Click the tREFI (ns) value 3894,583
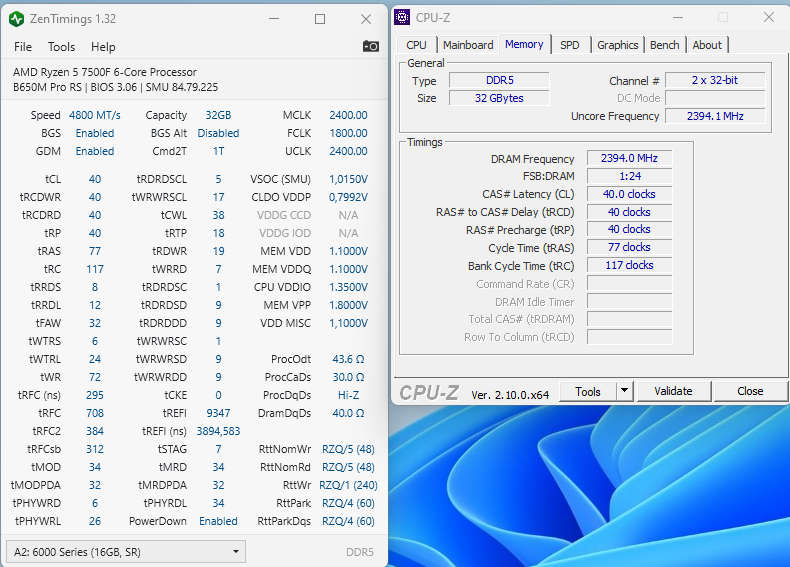 218,431
